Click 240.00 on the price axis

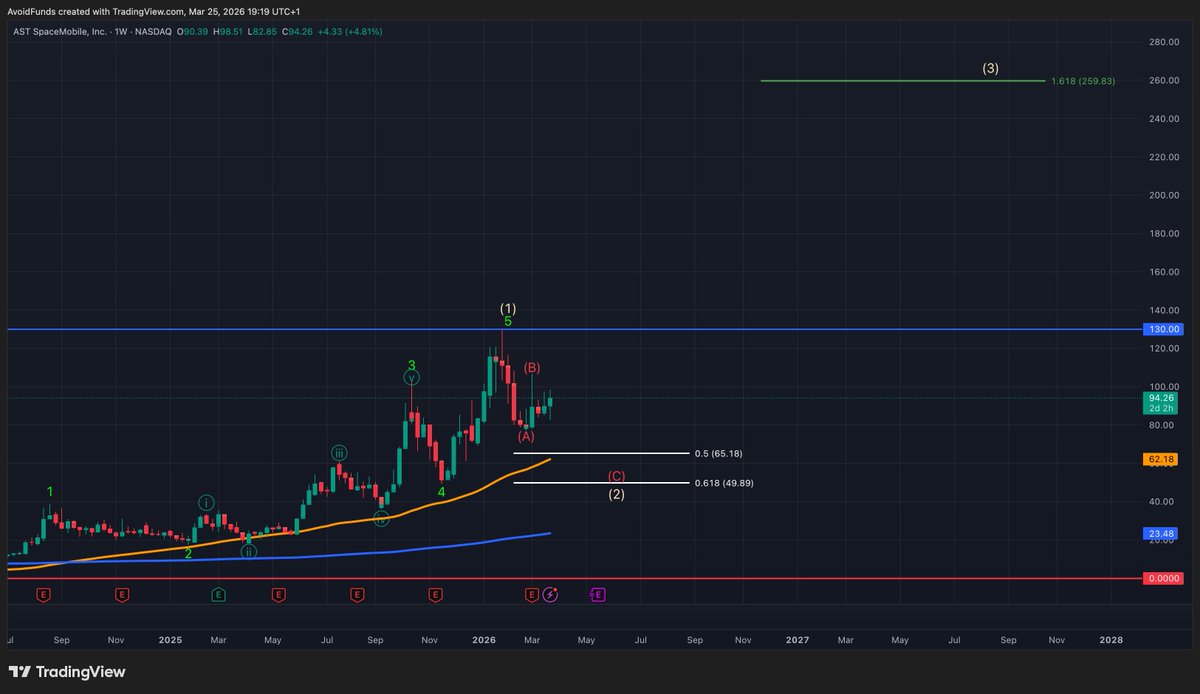[1165, 119]
